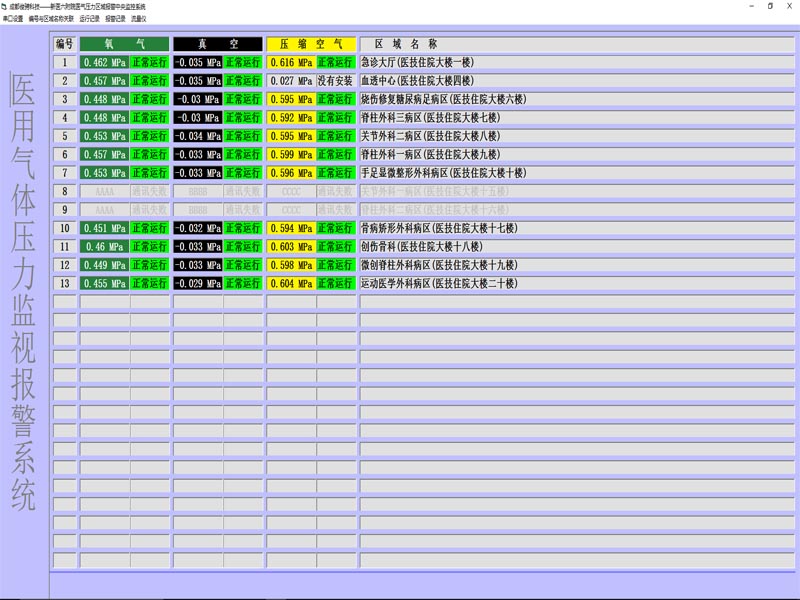Click the 0.46 MPa oxygen value in row 11
This screenshot has height=600, width=800.
pos(104,247)
